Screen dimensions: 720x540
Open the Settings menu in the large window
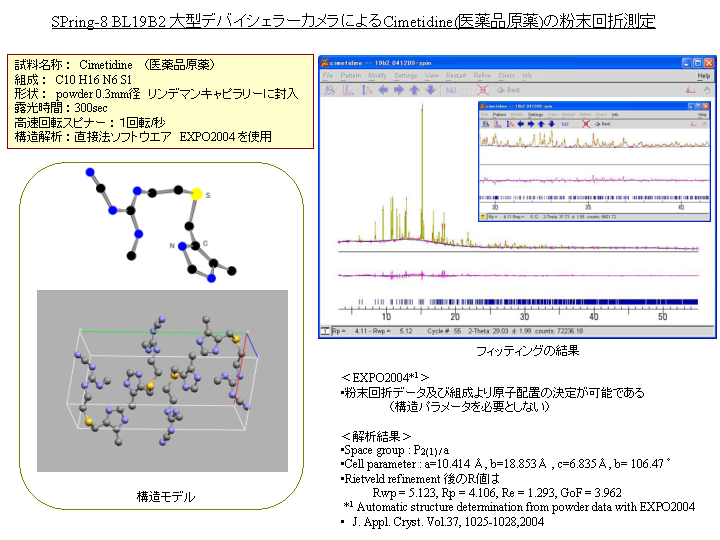point(405,75)
